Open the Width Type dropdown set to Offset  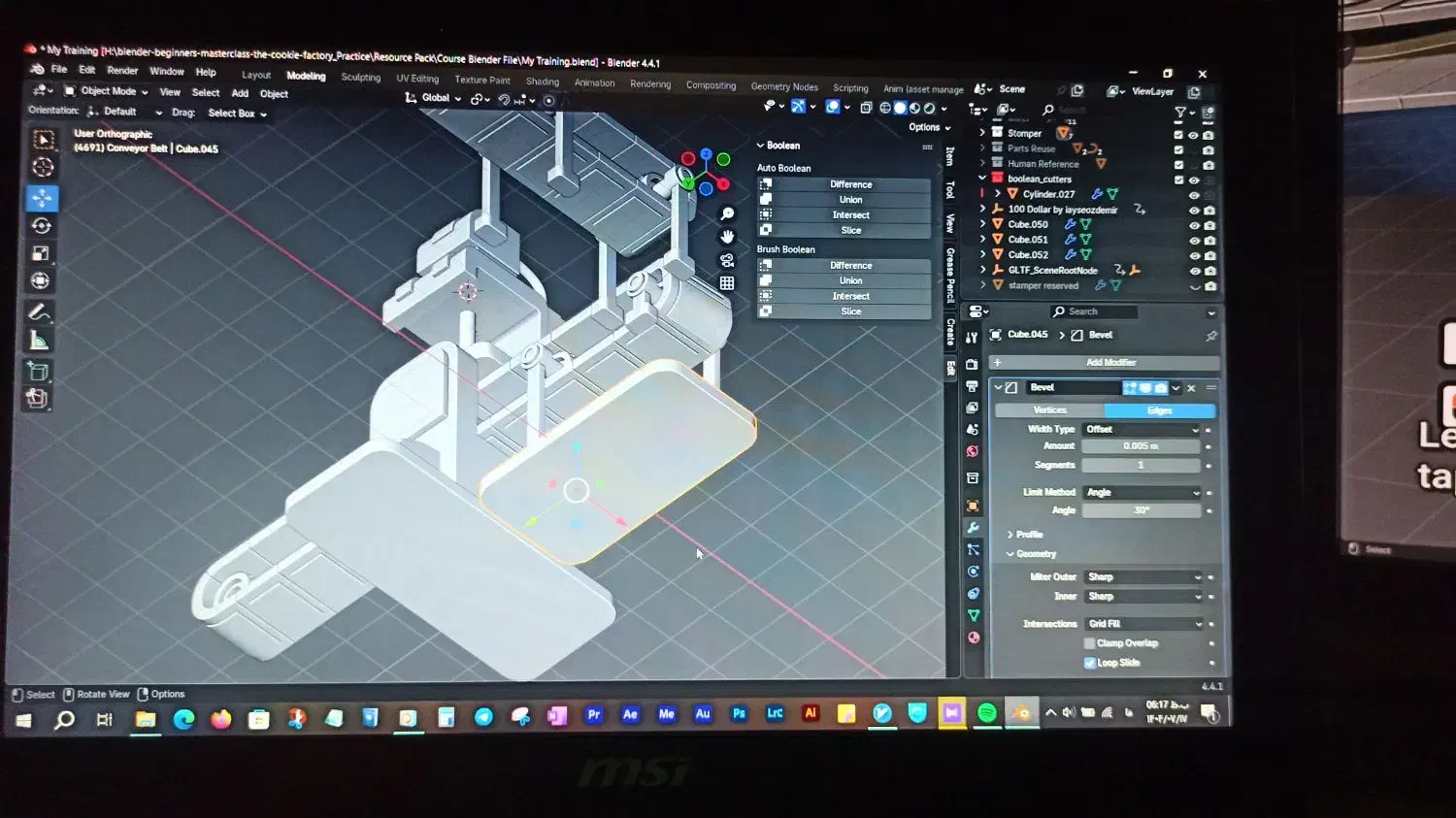pyautogui.click(x=1142, y=429)
